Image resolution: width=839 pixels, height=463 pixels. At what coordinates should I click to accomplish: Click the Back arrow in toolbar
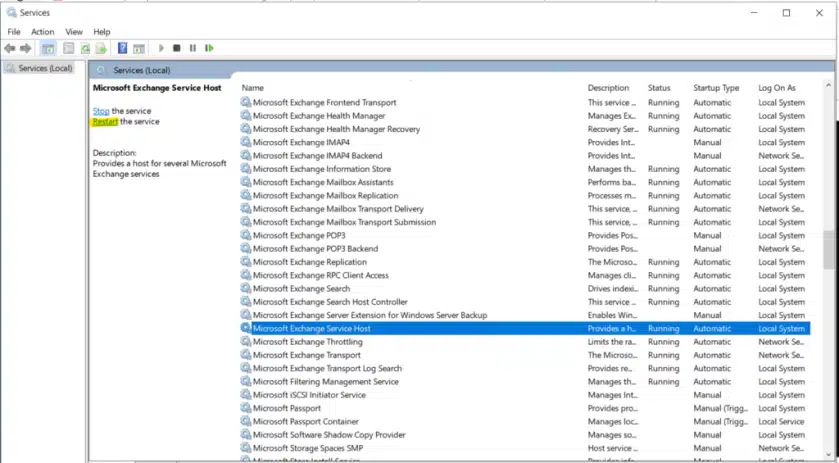(x=10, y=48)
